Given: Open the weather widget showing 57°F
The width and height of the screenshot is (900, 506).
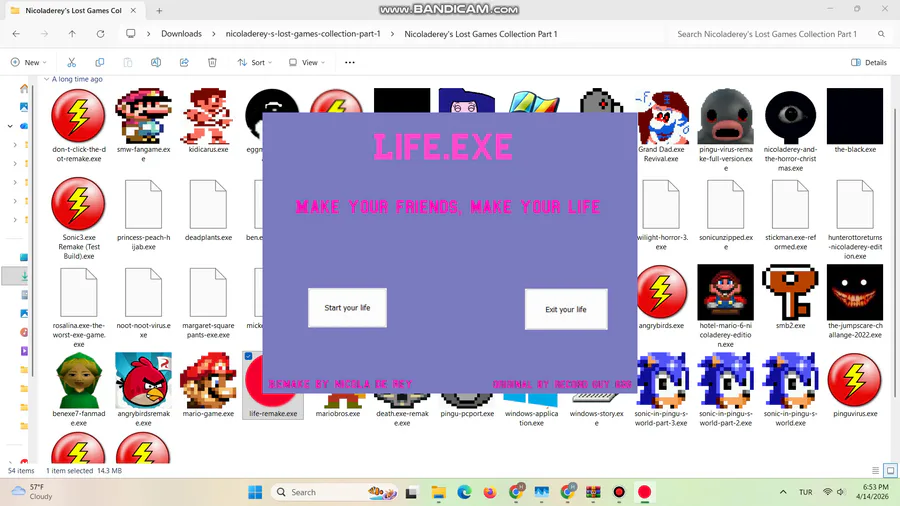Looking at the screenshot, I should tap(33, 492).
